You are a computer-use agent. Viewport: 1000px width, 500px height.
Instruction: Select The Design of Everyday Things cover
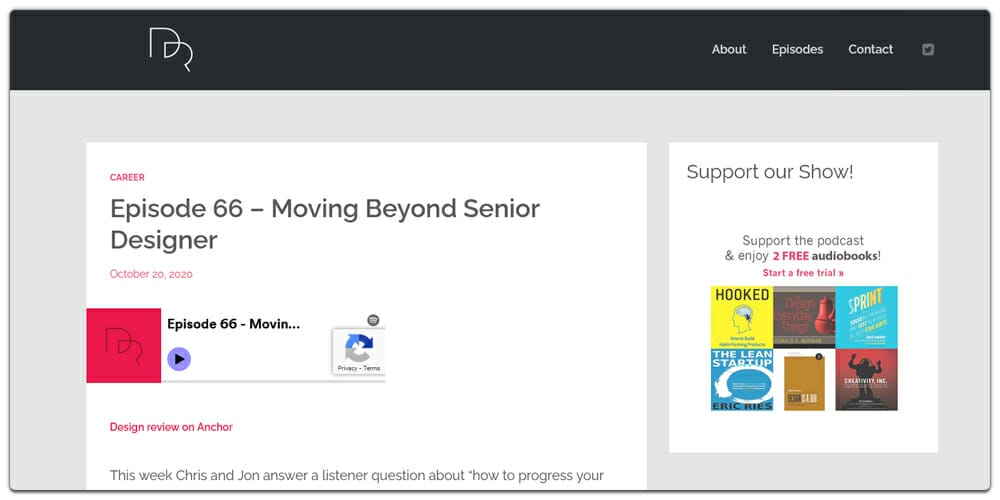coord(804,317)
